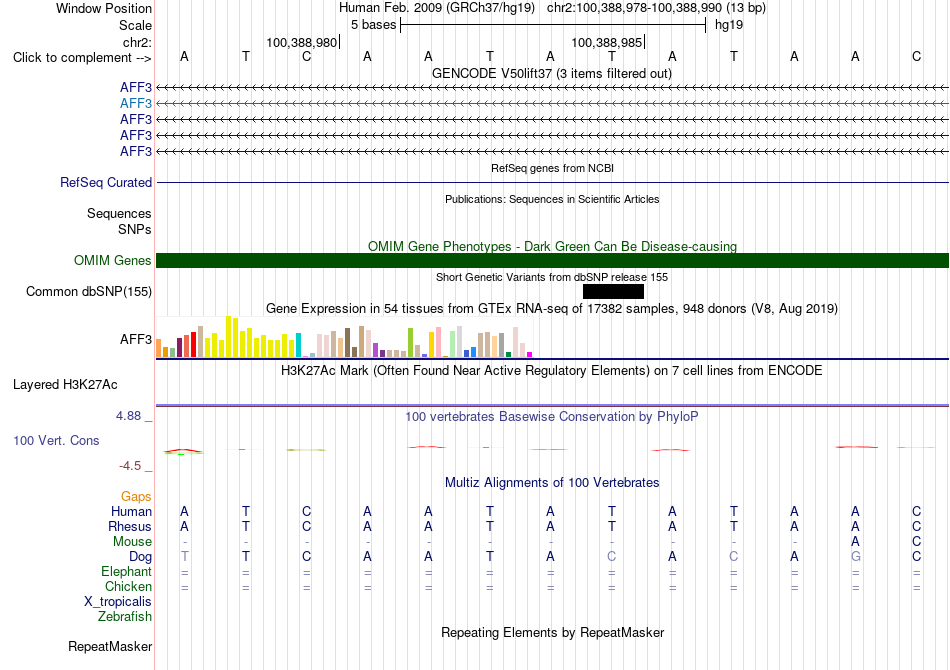Click the orange Gaps label
The image size is (950, 670).
click(x=136, y=497)
